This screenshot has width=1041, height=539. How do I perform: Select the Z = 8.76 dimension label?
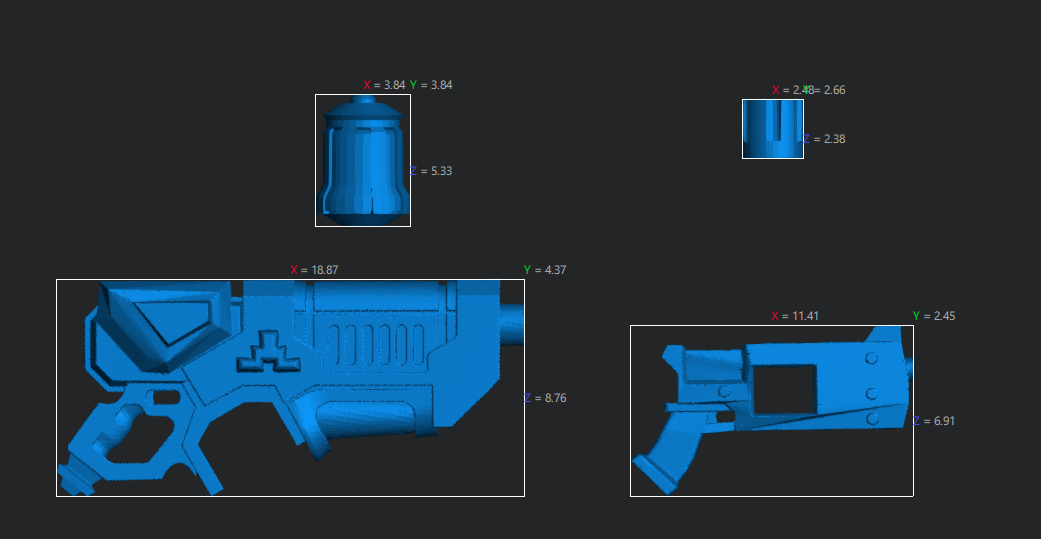click(x=545, y=398)
